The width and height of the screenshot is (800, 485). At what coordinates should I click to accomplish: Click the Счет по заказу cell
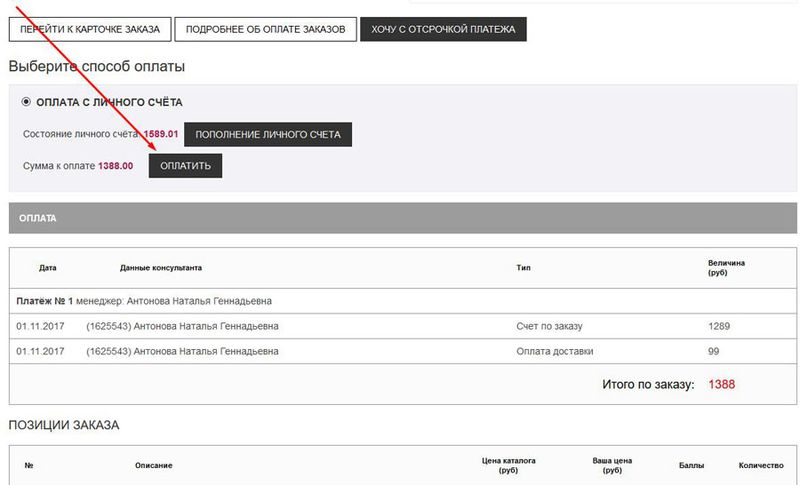pos(549,326)
